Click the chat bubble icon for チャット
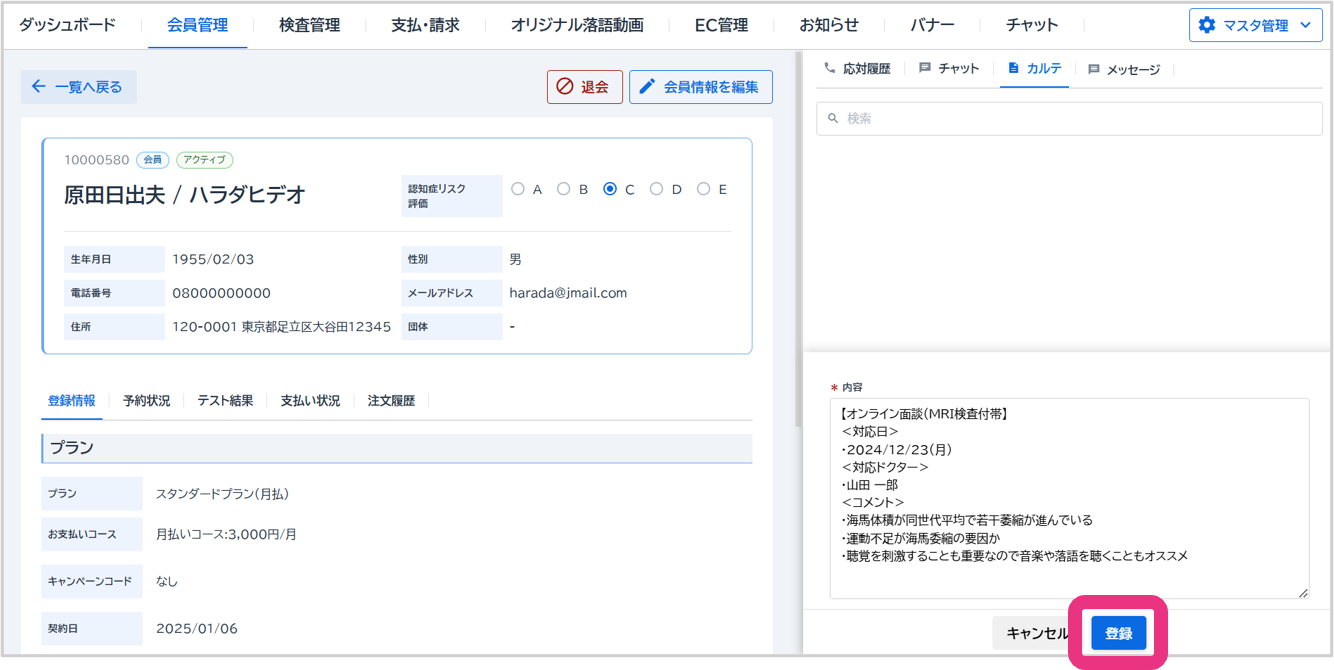The image size is (1334, 670). pyautogui.click(x=925, y=68)
